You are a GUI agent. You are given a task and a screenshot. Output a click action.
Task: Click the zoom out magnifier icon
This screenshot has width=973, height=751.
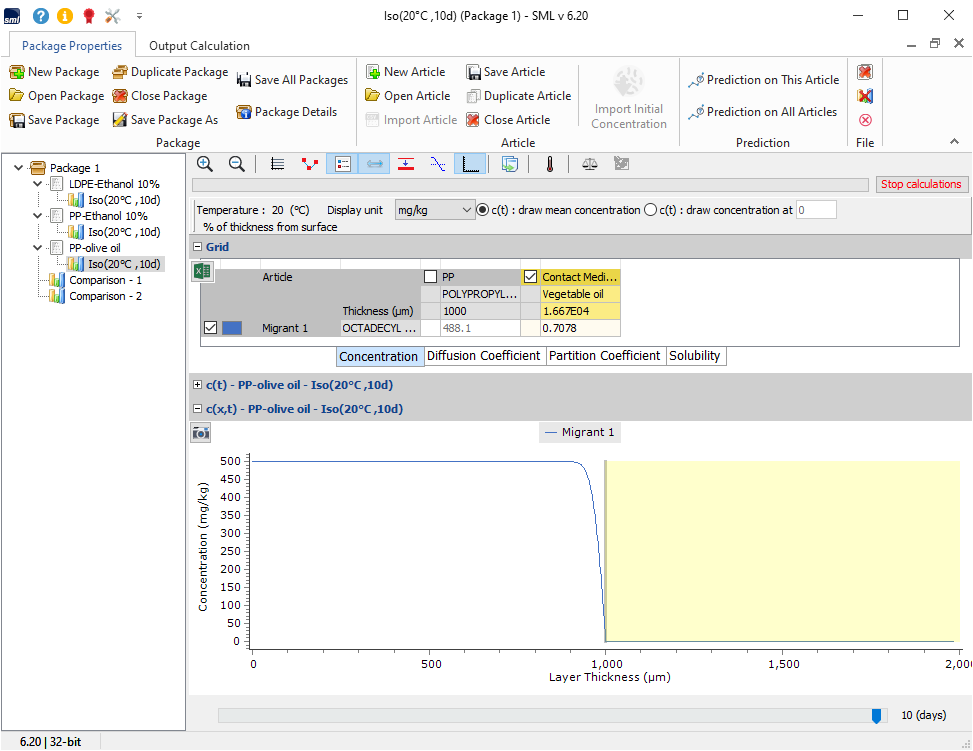click(x=237, y=164)
